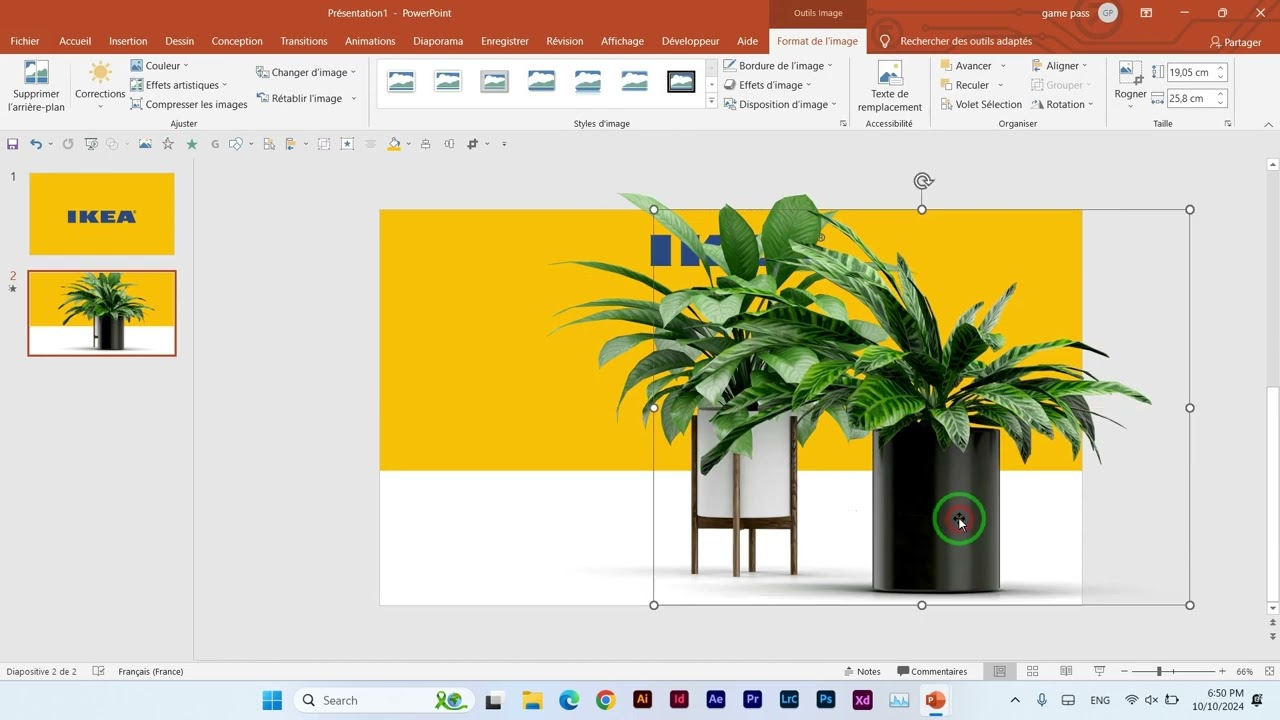The image size is (1280, 720).
Task: Toggle Normal view in the status bar
Action: [x=999, y=671]
